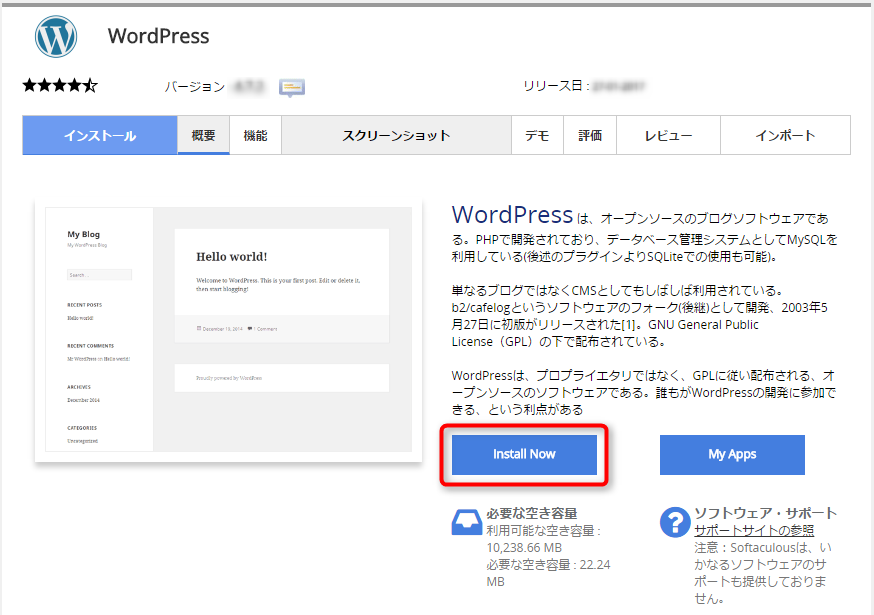This screenshot has height=615, width=874.
Task: Click the ソフトウェア・サポート heading
Action: pyautogui.click(x=765, y=513)
